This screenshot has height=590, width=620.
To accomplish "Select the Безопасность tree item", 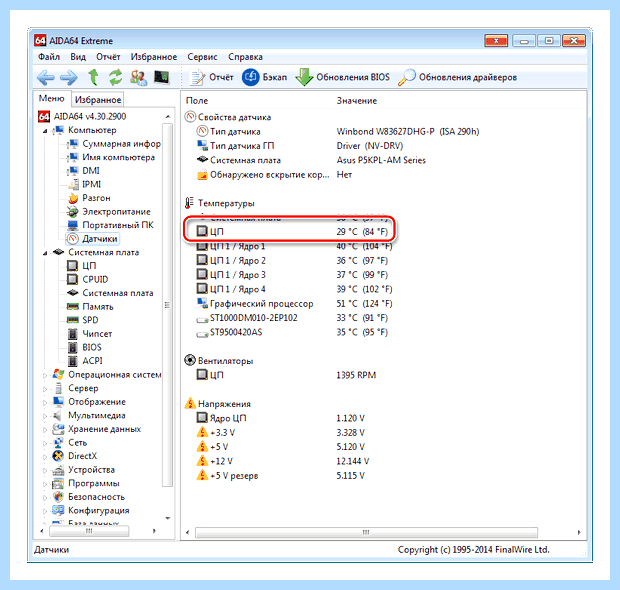I will pos(89,497).
